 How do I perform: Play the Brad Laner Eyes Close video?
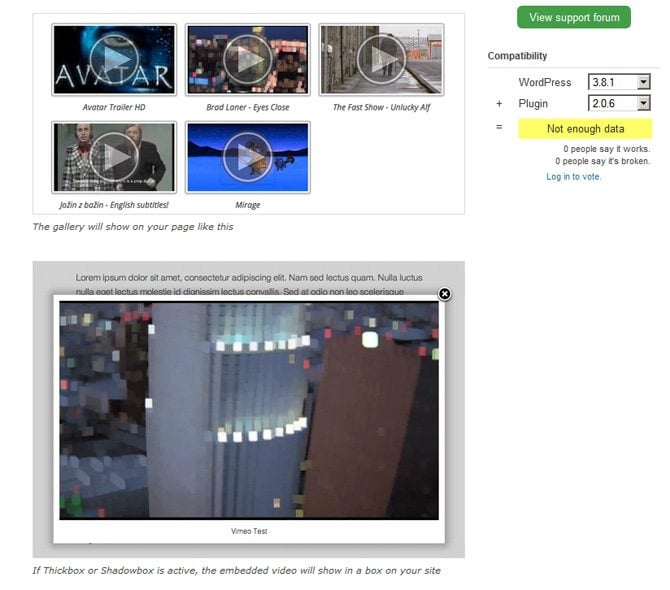pyautogui.click(x=247, y=60)
